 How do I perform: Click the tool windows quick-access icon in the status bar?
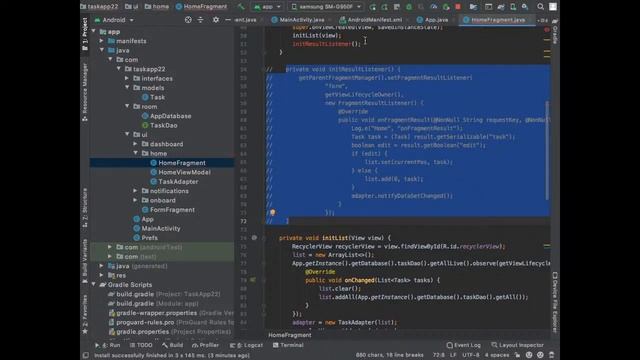pyautogui.click(x=86, y=355)
